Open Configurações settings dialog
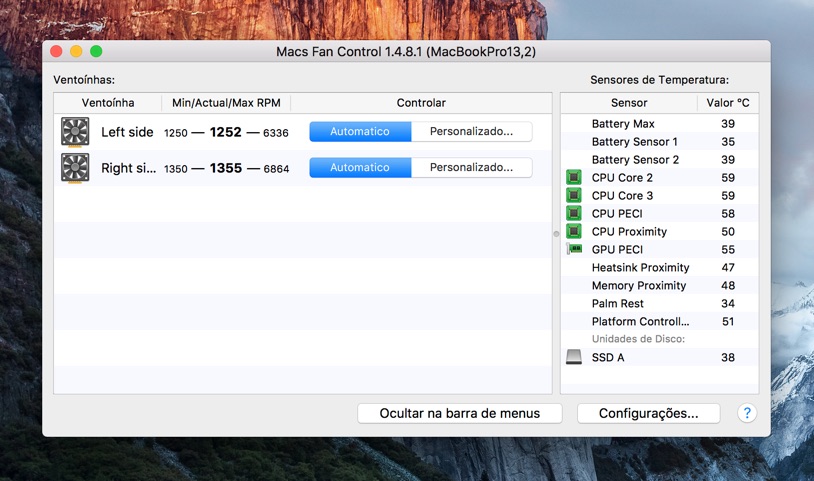Viewport: 814px width, 481px height. [648, 413]
